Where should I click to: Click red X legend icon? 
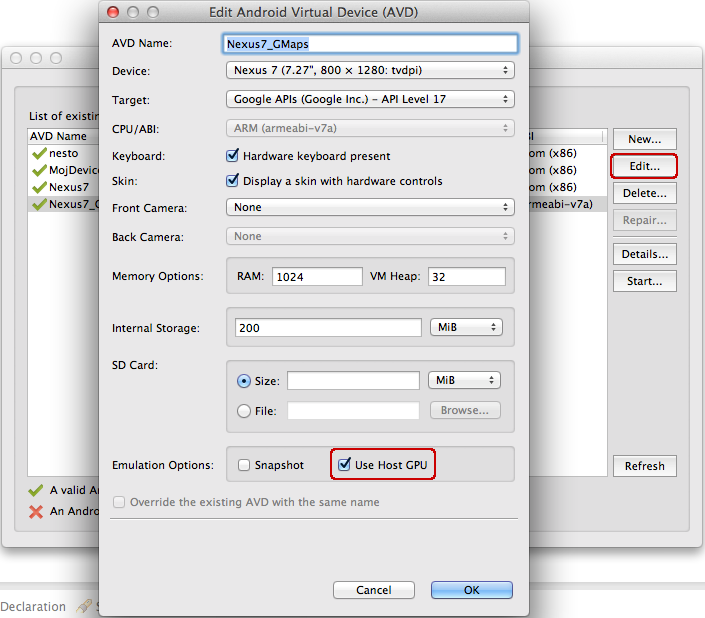click(x=36, y=511)
